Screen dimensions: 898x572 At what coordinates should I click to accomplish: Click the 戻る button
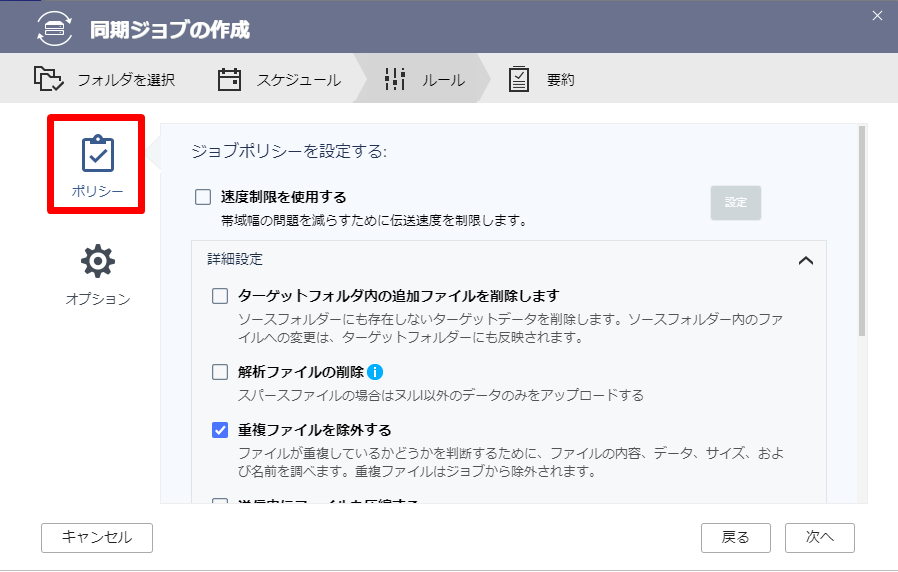[736, 538]
